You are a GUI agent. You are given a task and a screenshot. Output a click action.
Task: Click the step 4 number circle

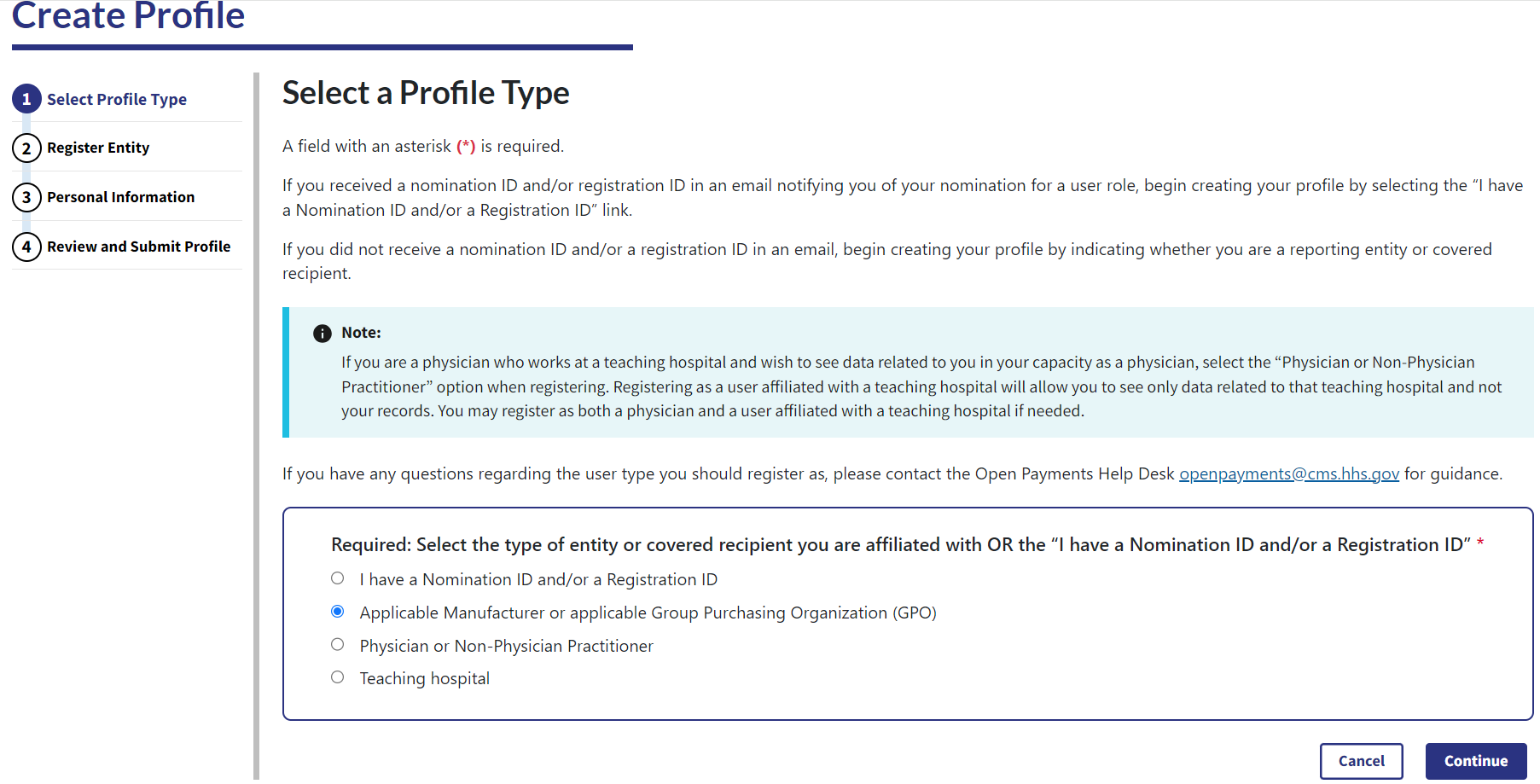tap(26, 247)
